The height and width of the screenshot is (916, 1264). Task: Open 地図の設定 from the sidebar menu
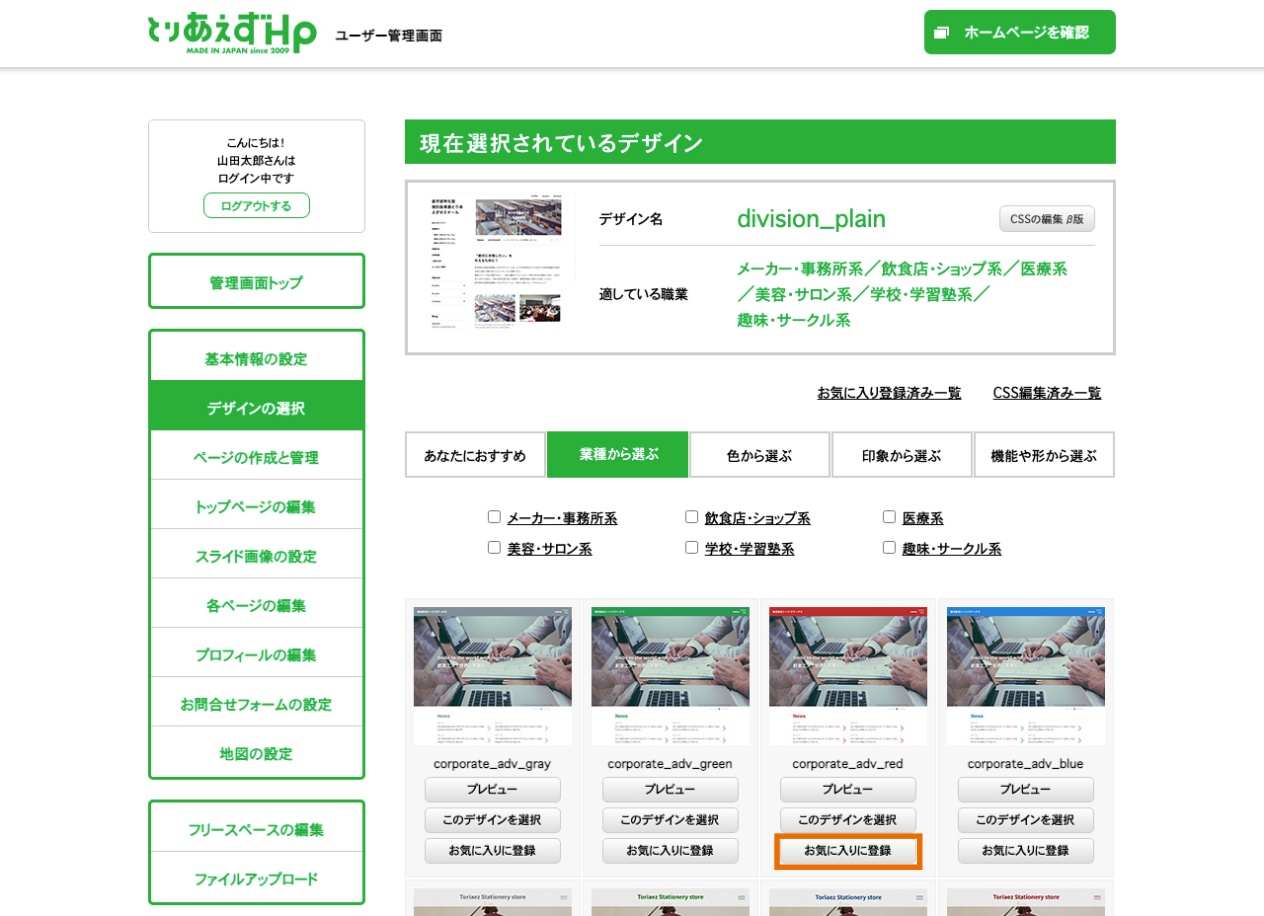point(256,753)
